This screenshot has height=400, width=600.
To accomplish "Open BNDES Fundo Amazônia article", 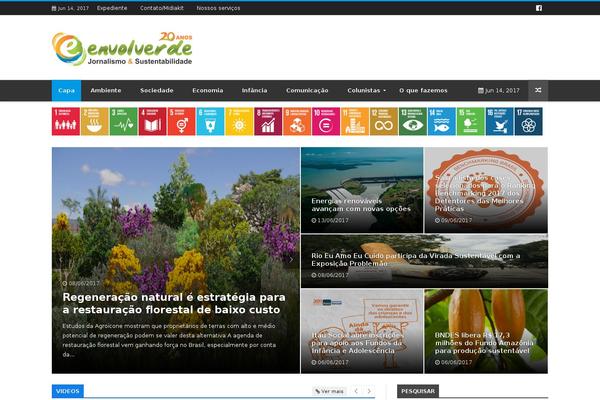I will (x=484, y=343).
